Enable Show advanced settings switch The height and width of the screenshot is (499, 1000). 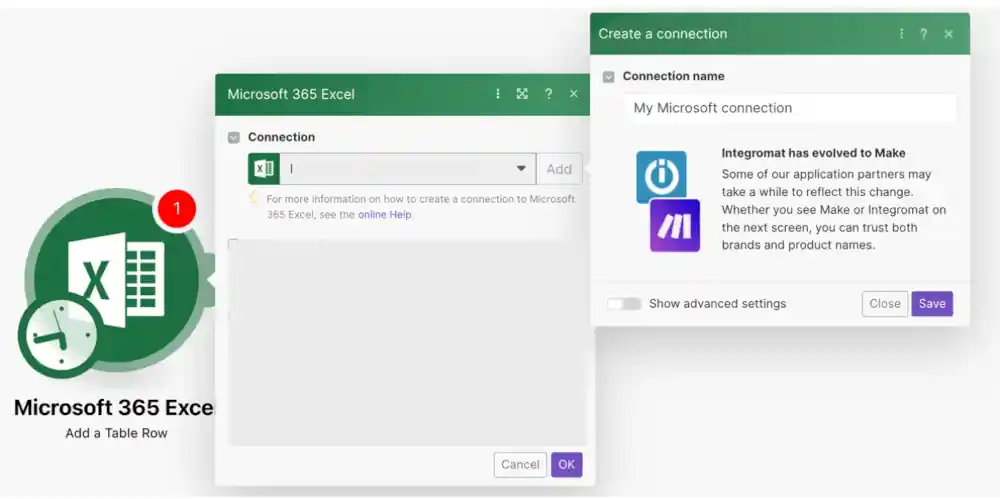pos(624,304)
